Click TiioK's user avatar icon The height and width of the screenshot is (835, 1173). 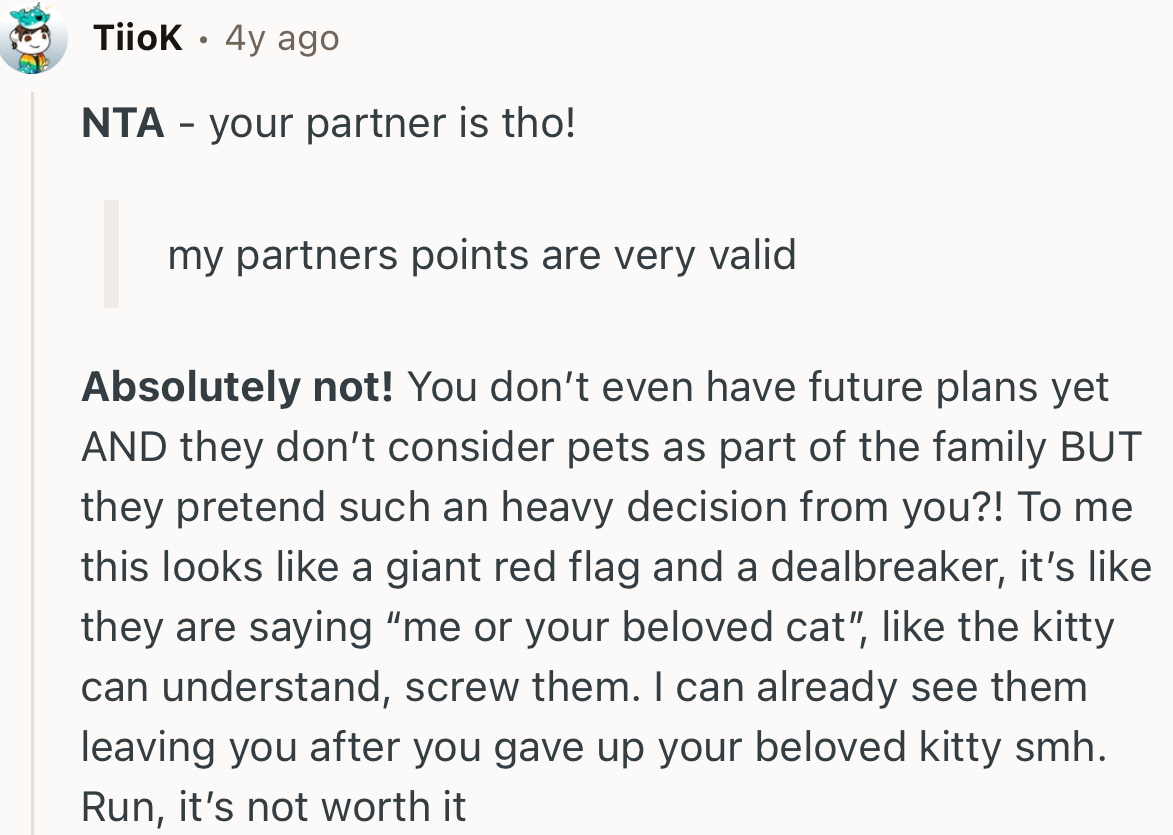click(x=34, y=40)
